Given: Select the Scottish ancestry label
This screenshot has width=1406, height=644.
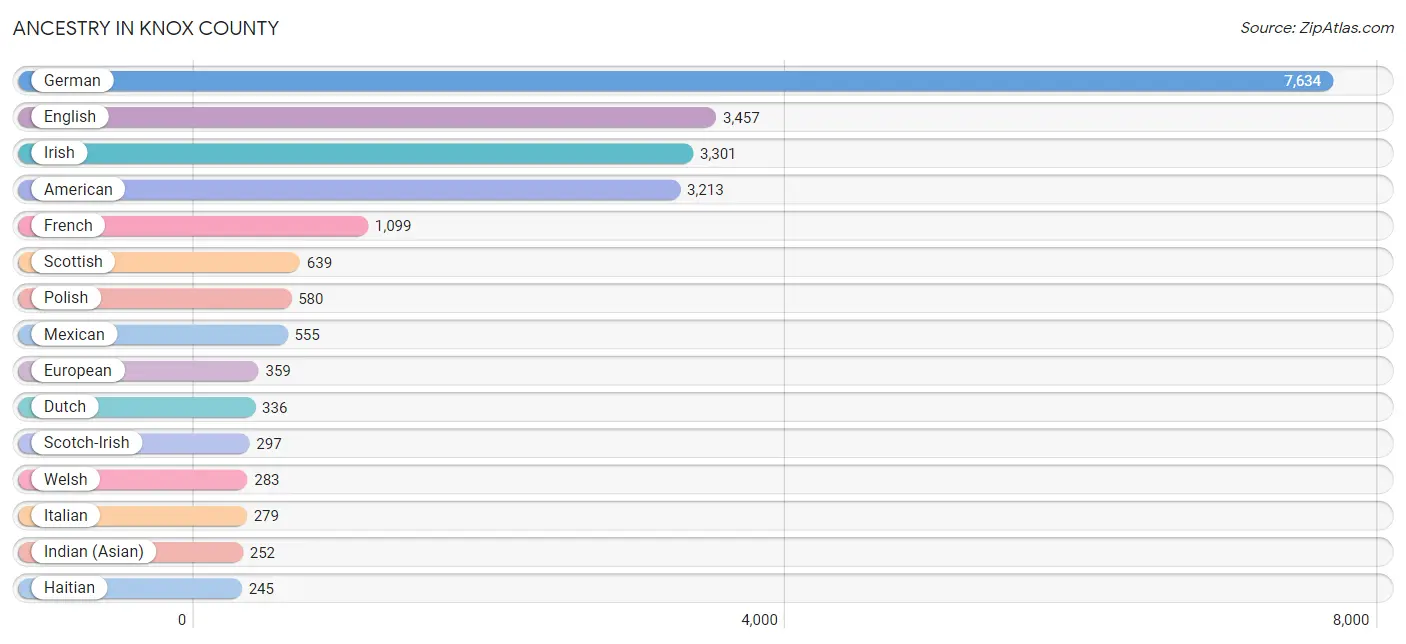Looking at the screenshot, I should [x=73, y=262].
